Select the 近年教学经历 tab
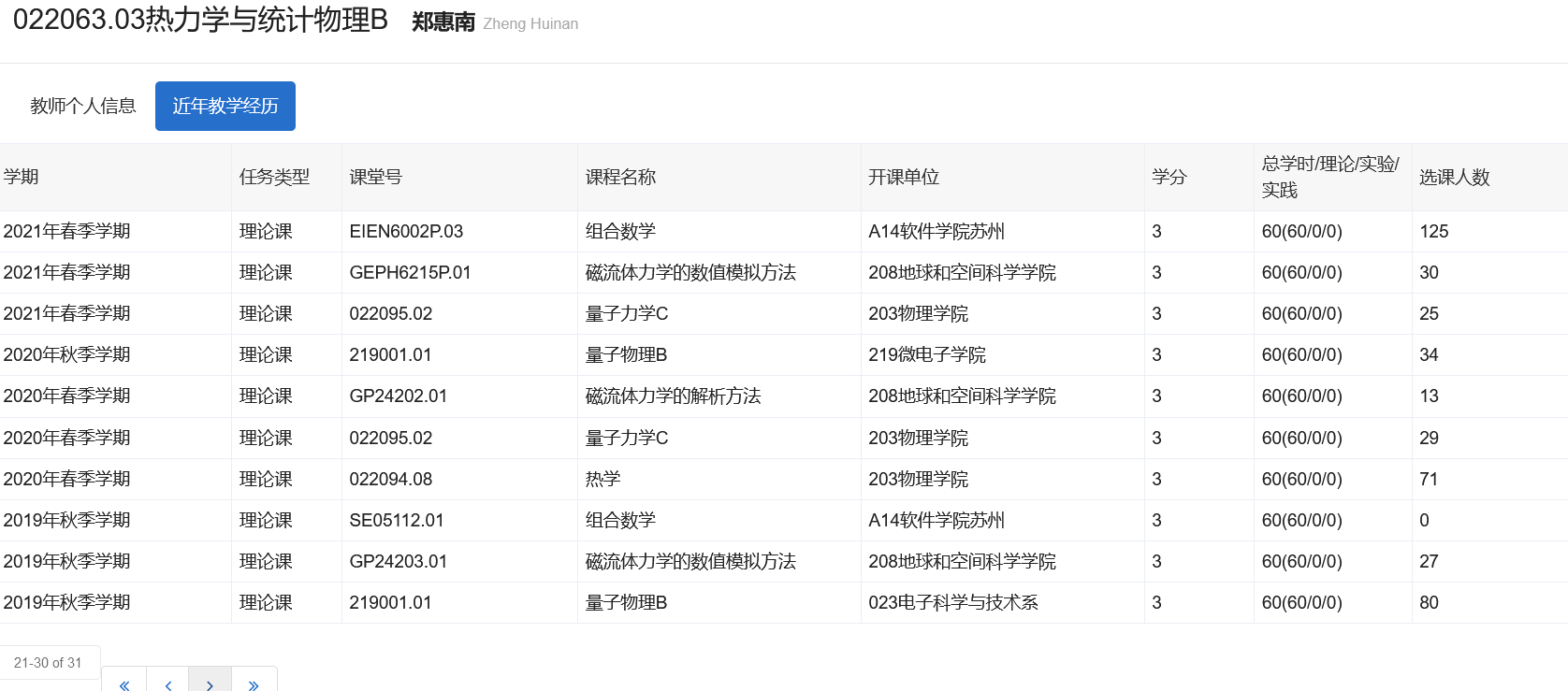 (225, 106)
